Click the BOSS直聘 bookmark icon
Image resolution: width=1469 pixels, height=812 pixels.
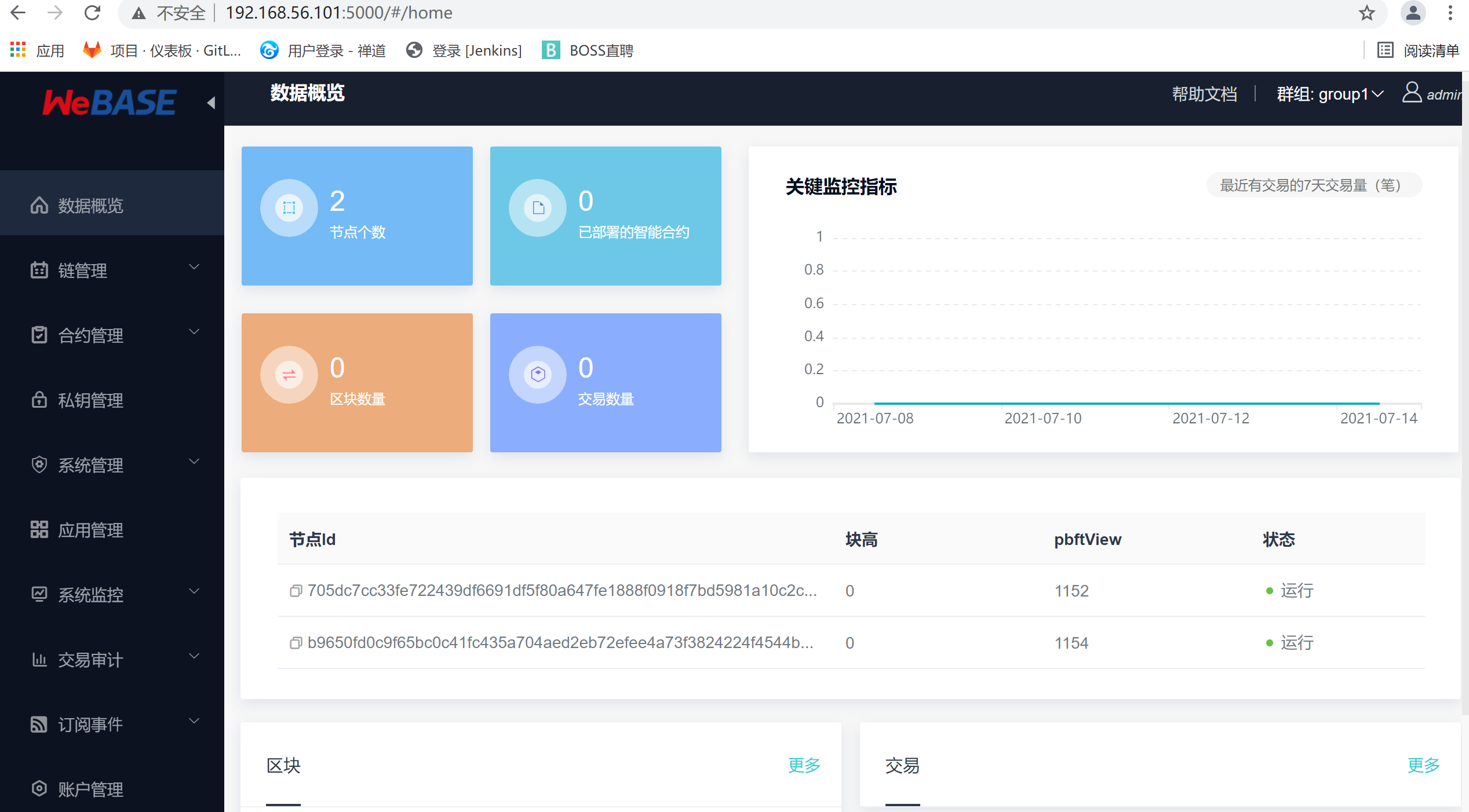(551, 50)
